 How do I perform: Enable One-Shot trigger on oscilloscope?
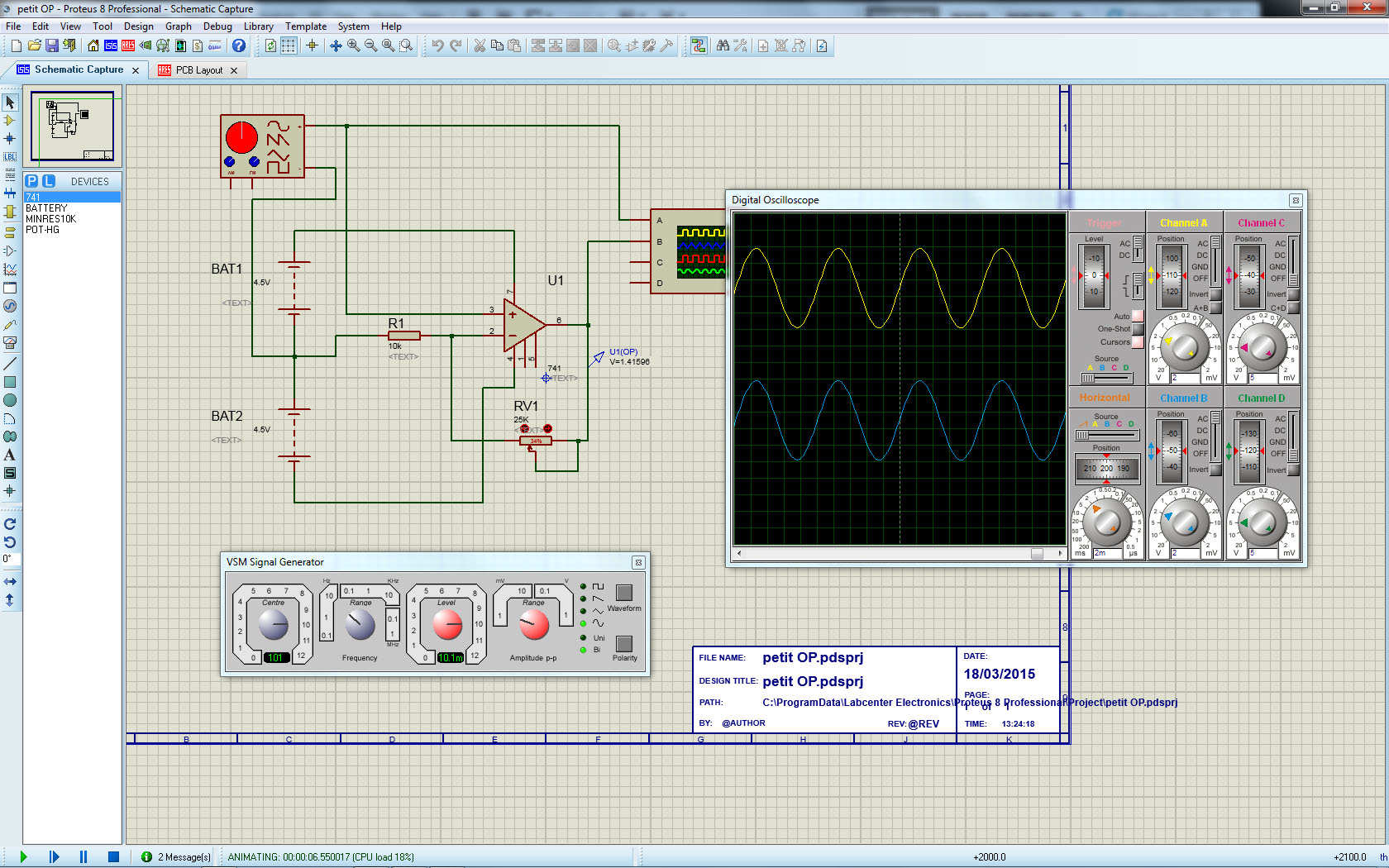coord(1138,329)
